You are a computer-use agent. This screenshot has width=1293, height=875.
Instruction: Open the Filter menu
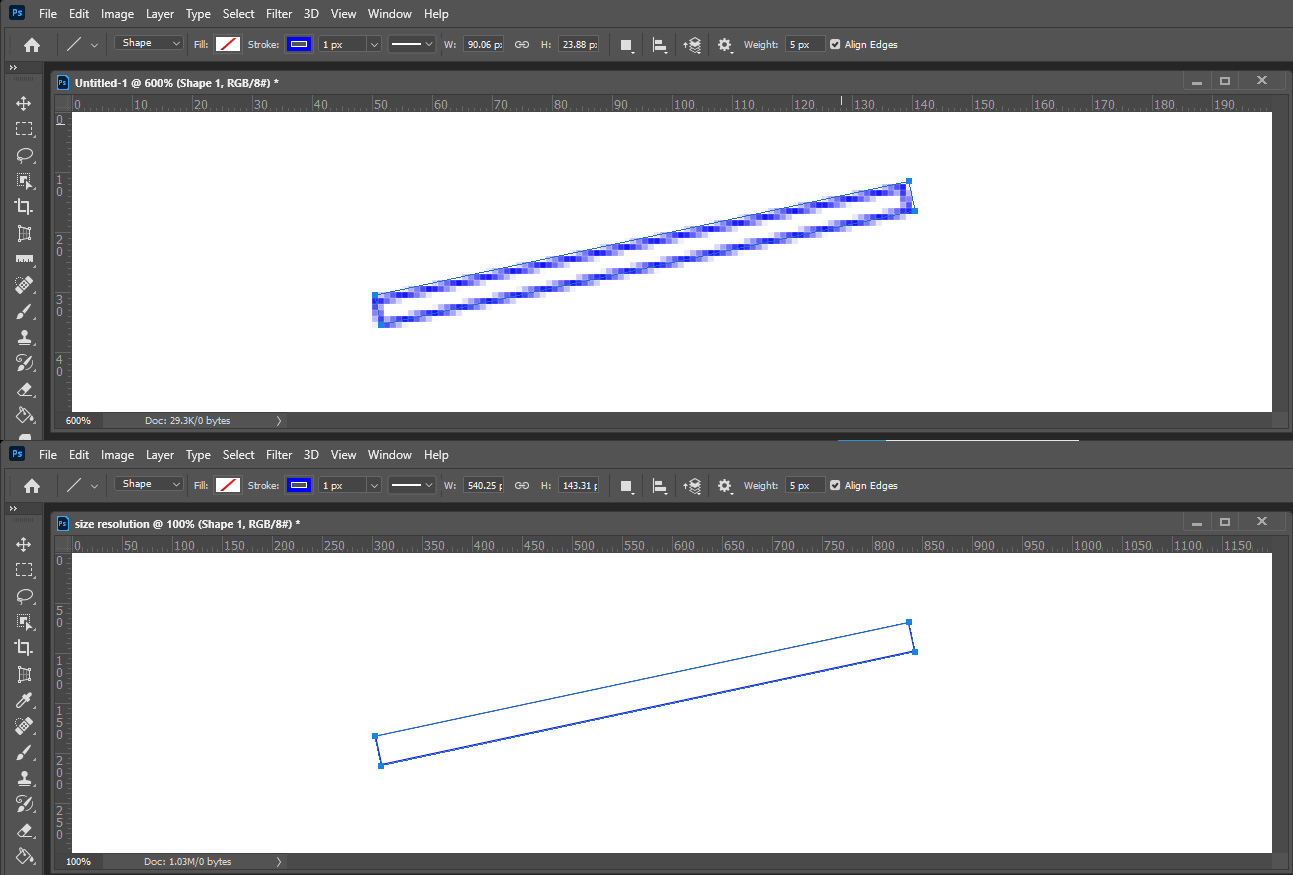point(278,13)
